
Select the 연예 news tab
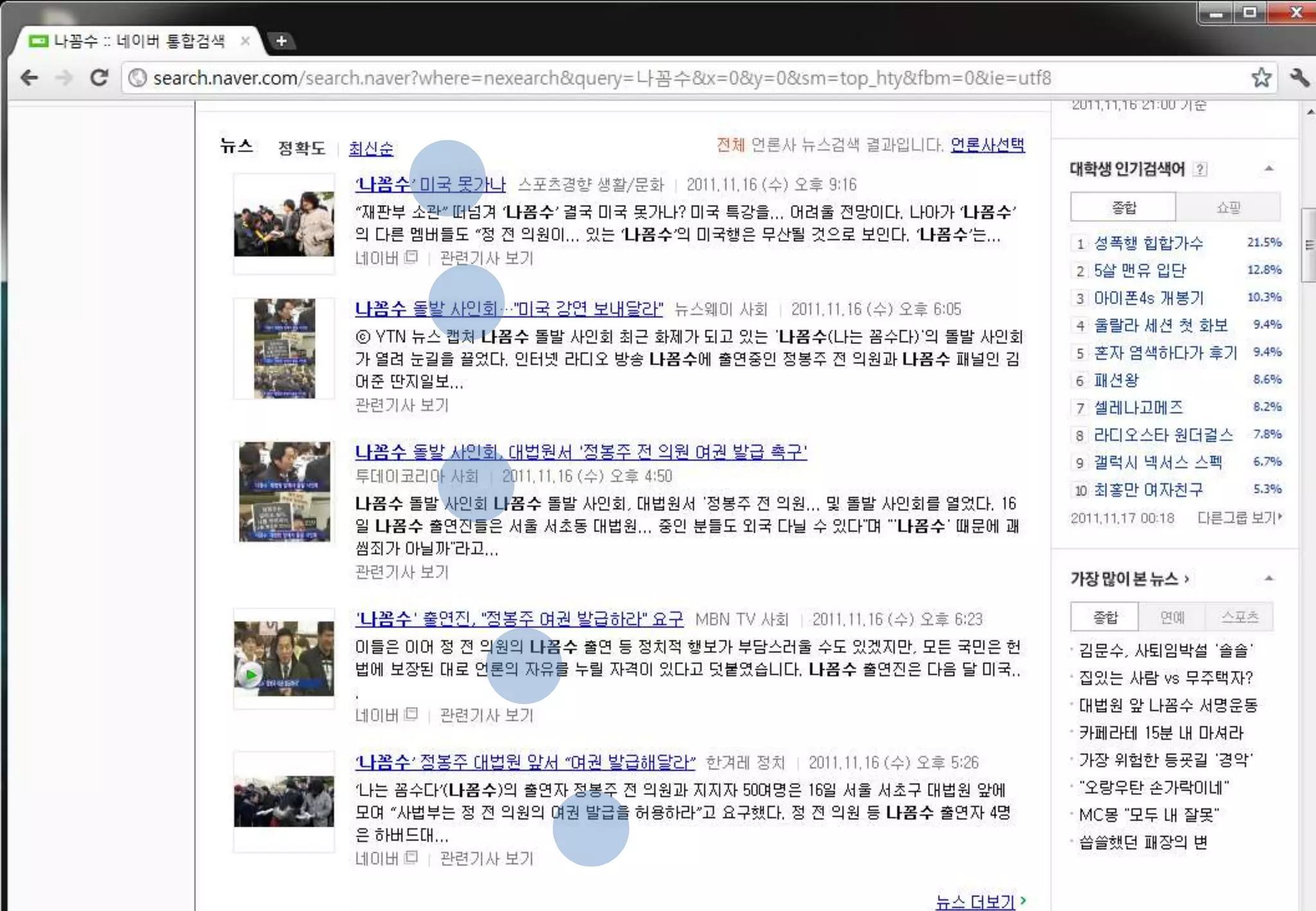point(1171,617)
